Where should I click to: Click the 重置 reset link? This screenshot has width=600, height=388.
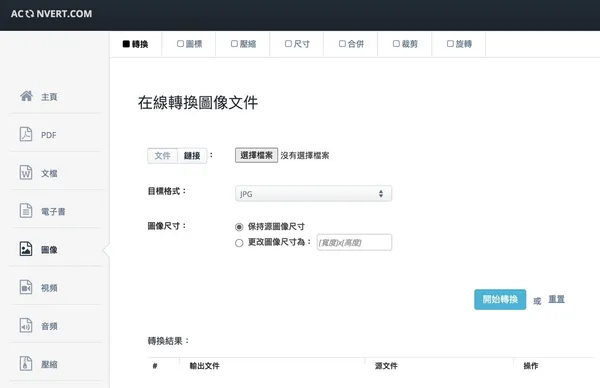(x=556, y=299)
